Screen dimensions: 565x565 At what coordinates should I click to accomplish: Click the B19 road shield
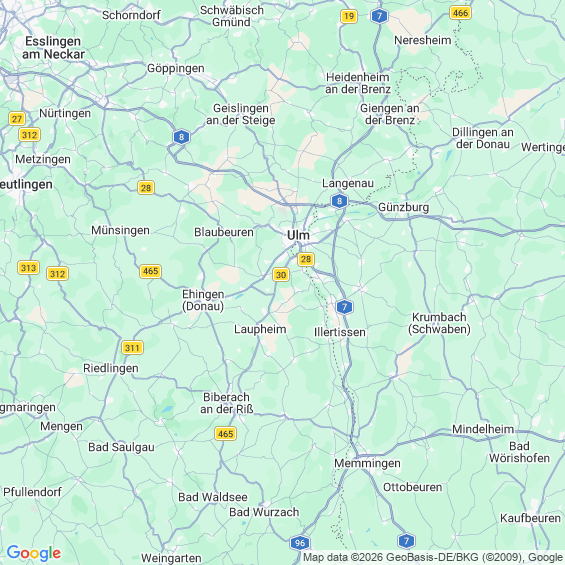tap(348, 16)
